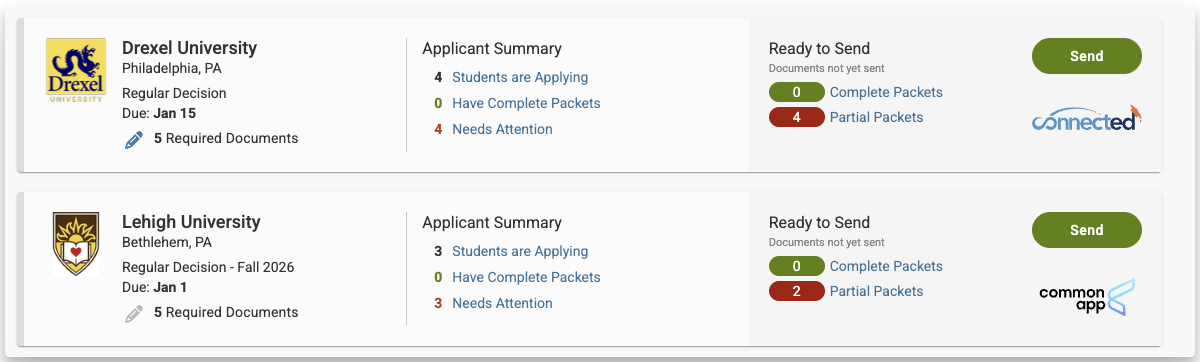The height and width of the screenshot is (362, 1200).
Task: Open Drexel's Students are Applying link
Action: tap(520, 77)
